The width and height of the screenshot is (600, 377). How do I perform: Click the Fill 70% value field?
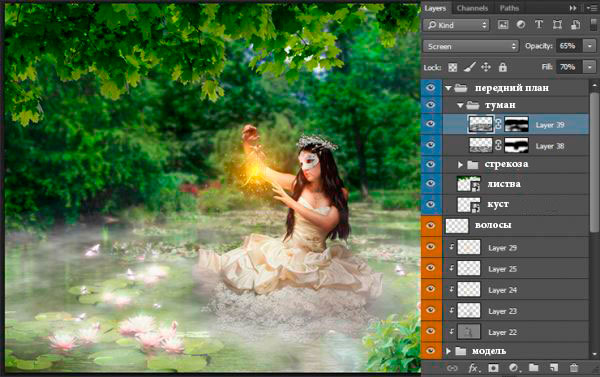568,67
